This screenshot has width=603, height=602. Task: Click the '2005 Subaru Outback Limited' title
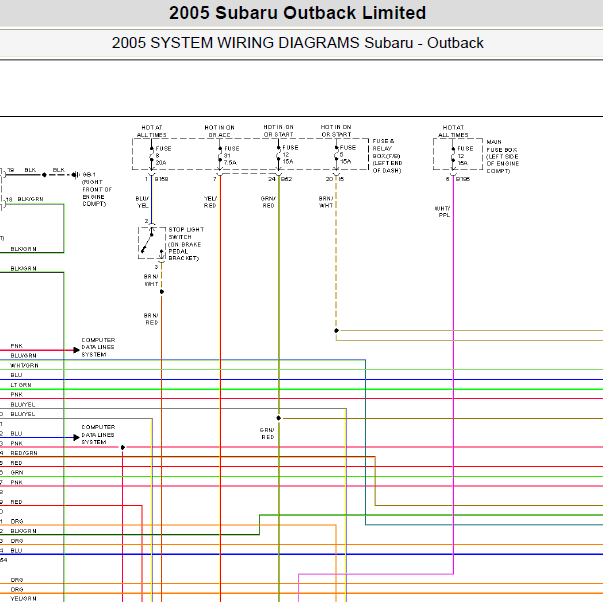(297, 13)
